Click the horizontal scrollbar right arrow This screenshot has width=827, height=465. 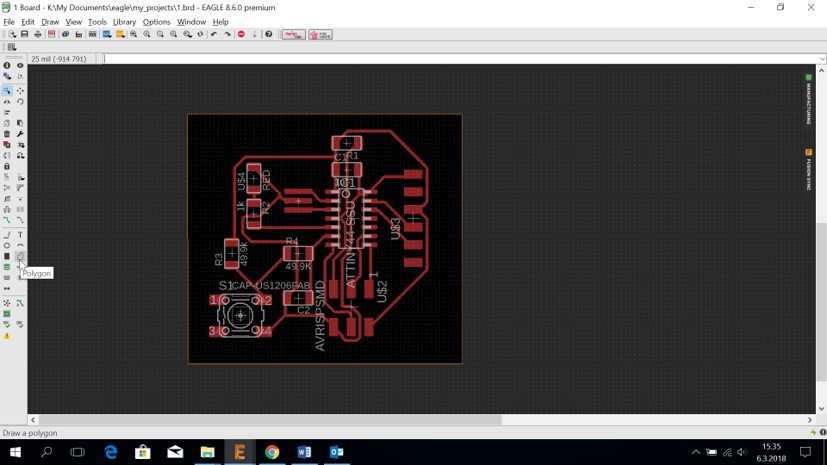click(810, 420)
